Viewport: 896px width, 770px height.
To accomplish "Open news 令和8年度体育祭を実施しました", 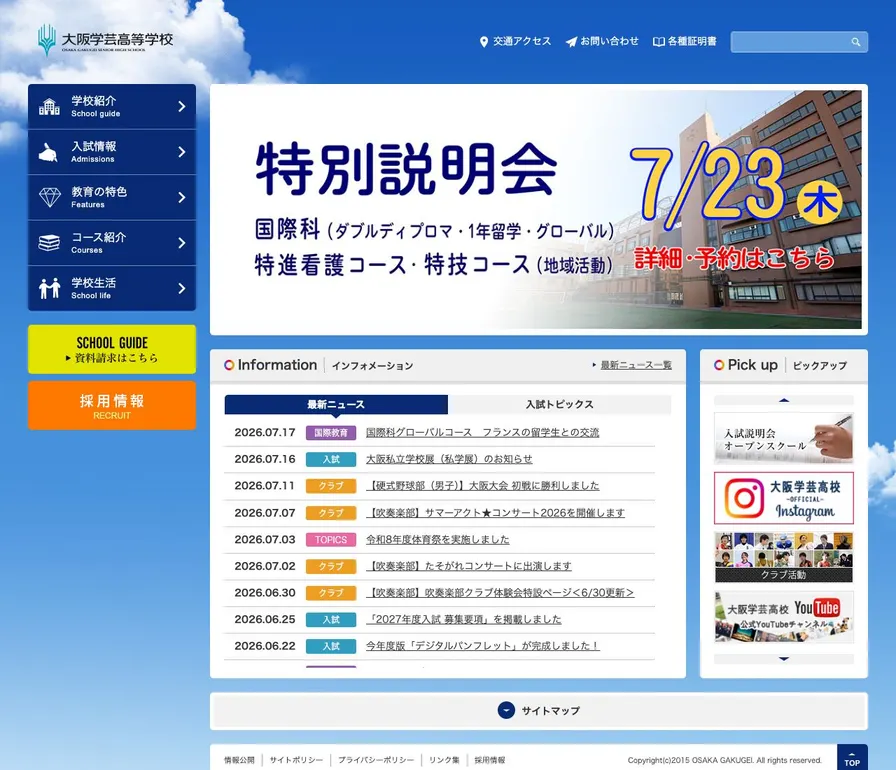I will pyautogui.click(x=438, y=539).
